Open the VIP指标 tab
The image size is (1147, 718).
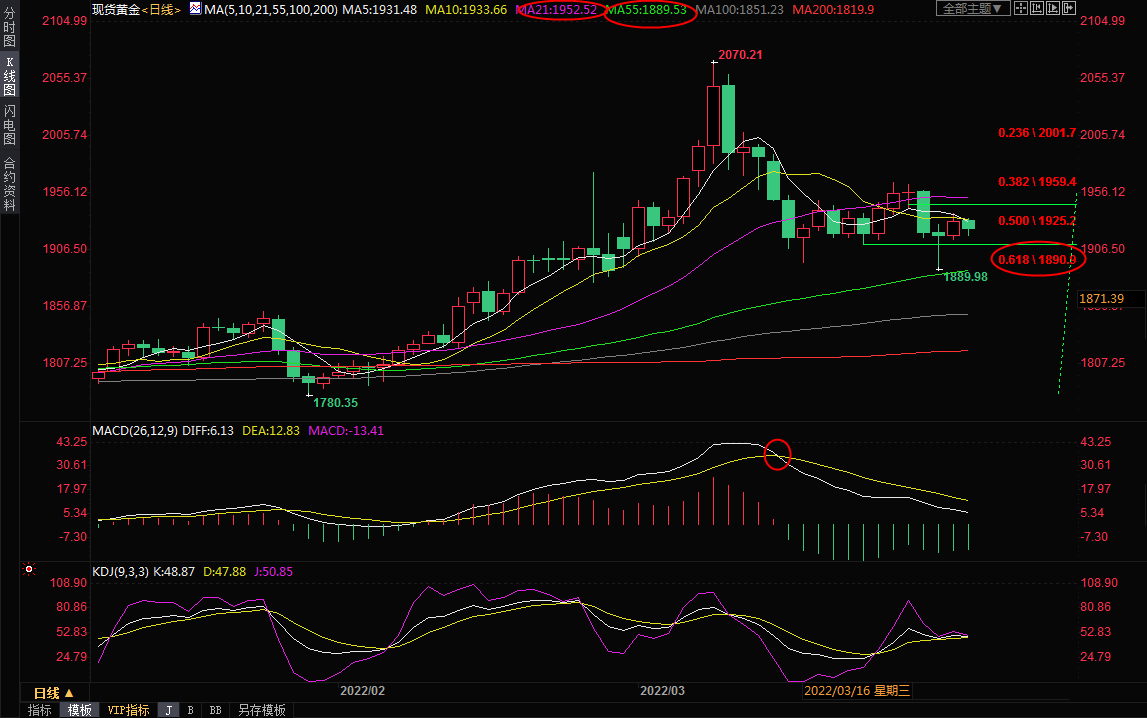click(x=128, y=710)
